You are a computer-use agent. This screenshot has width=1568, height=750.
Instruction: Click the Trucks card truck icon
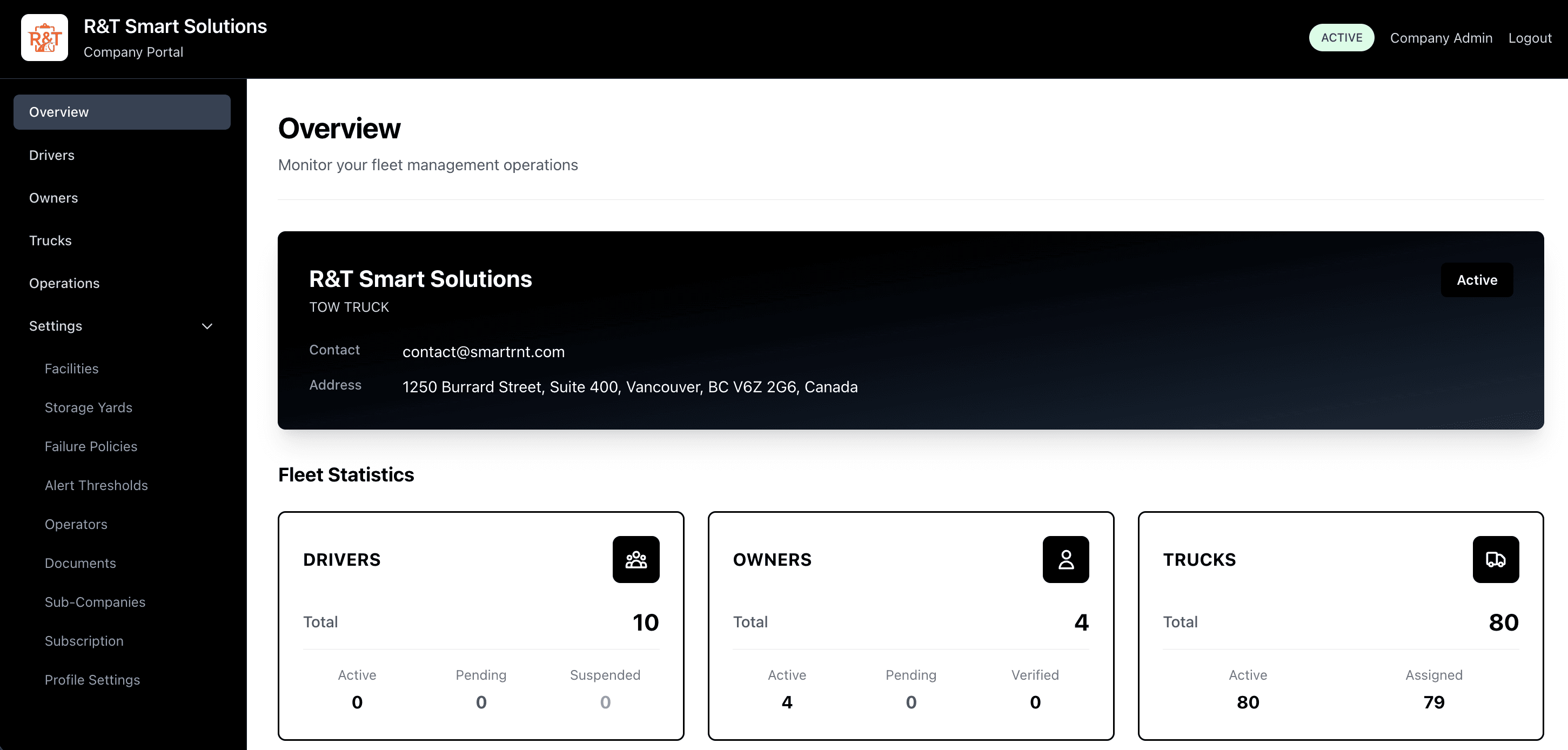click(x=1495, y=559)
